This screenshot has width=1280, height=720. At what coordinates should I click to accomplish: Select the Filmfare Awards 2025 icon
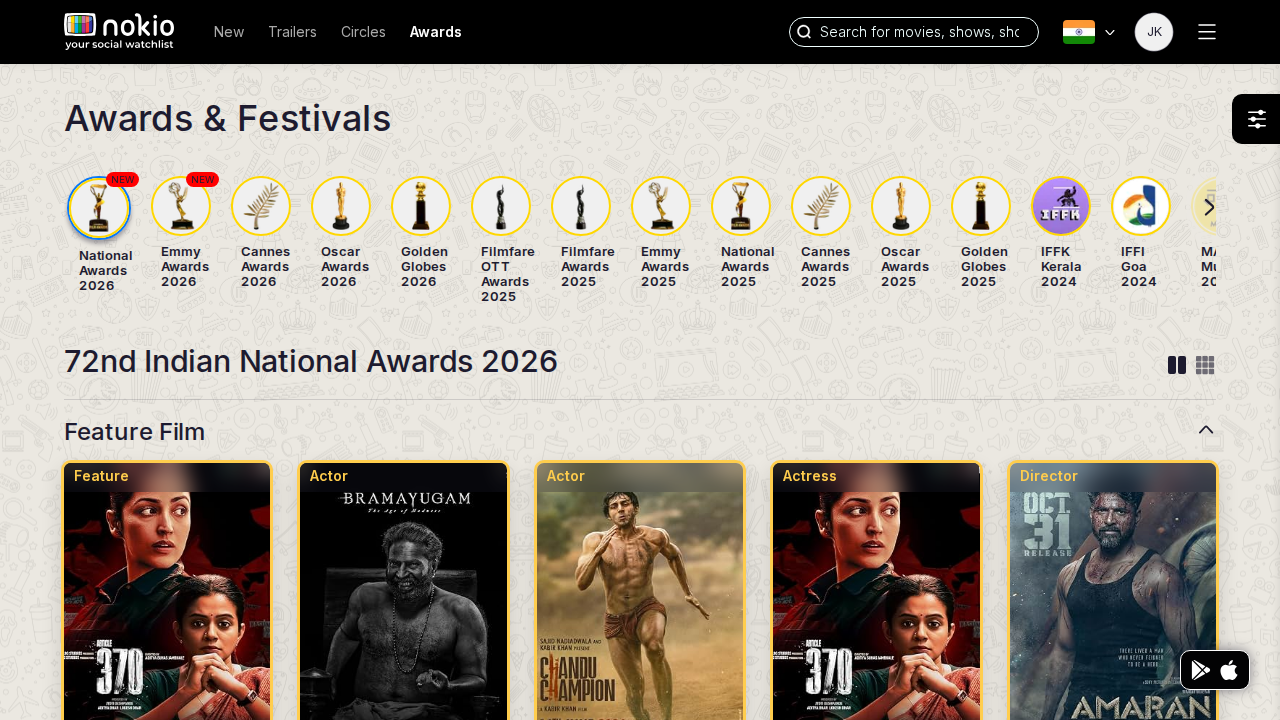(x=581, y=206)
